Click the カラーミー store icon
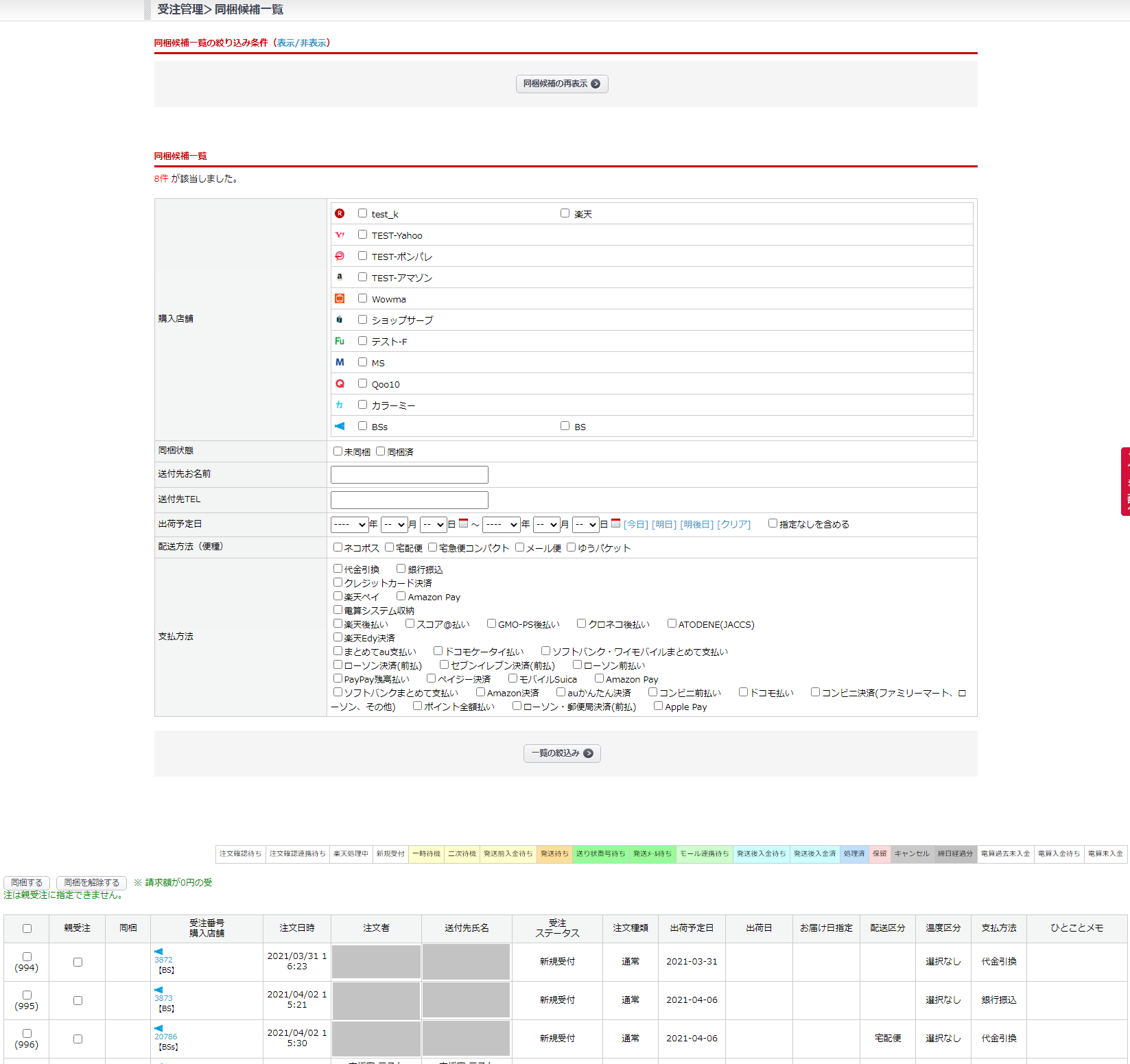This screenshot has width=1130, height=1064. coord(340,405)
